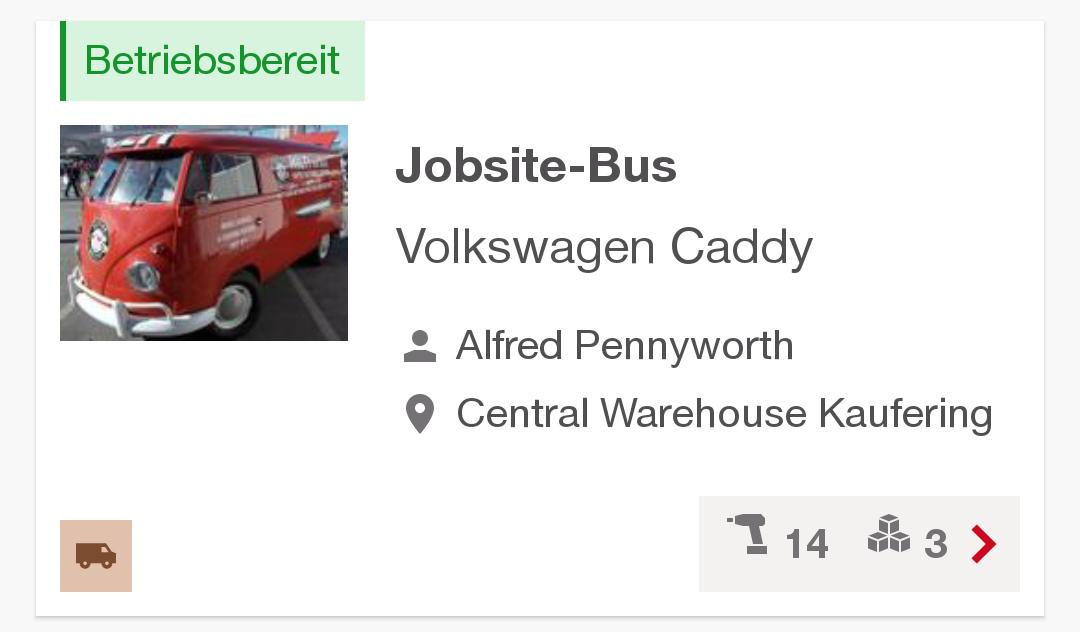This screenshot has width=1080, height=632.
Task: Select the Volkswagen Caddy model text
Action: pyautogui.click(x=604, y=246)
